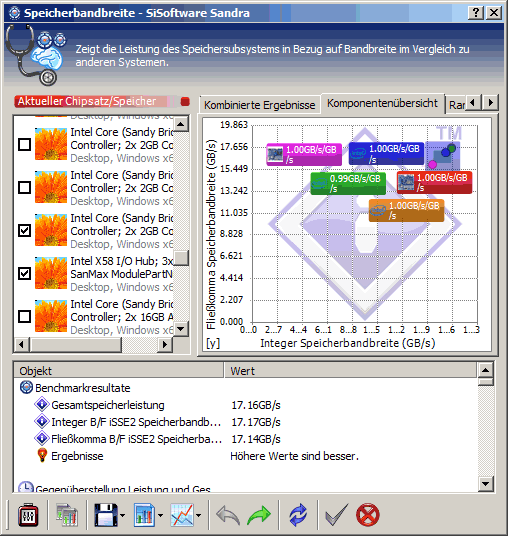Click the help question mark button
This screenshot has height=536, width=508.
click(476, 13)
